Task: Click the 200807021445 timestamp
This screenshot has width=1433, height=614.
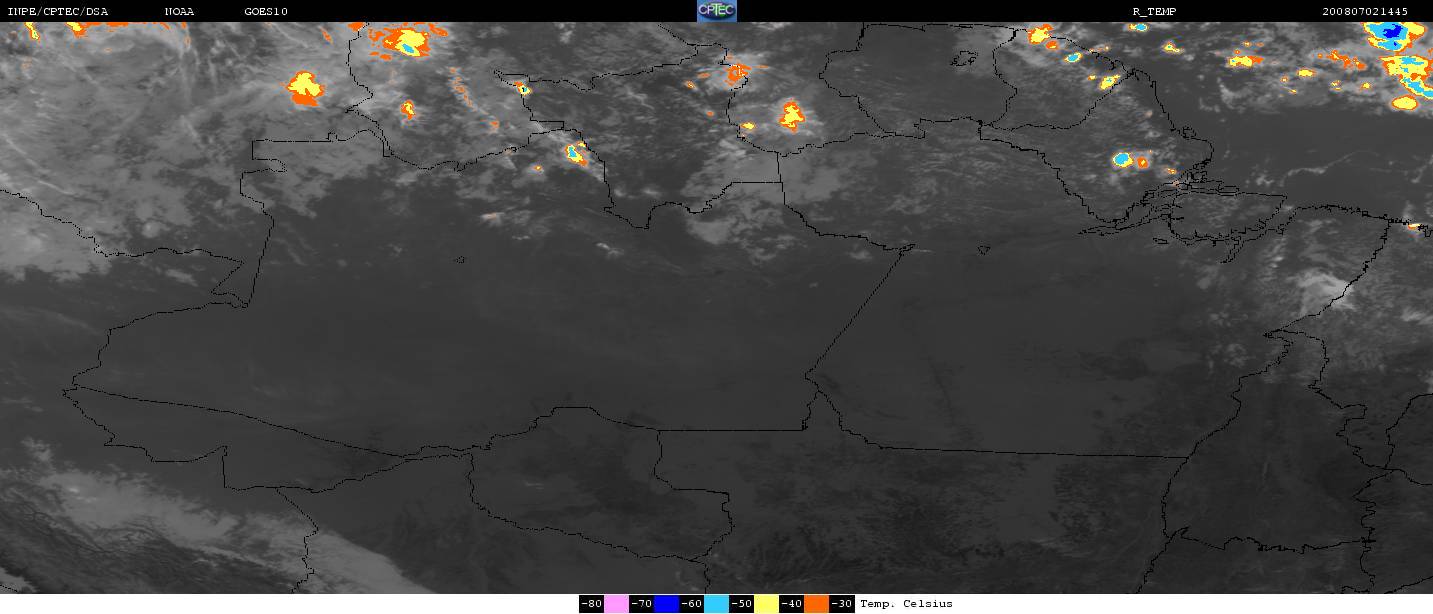Action: [x=1365, y=11]
